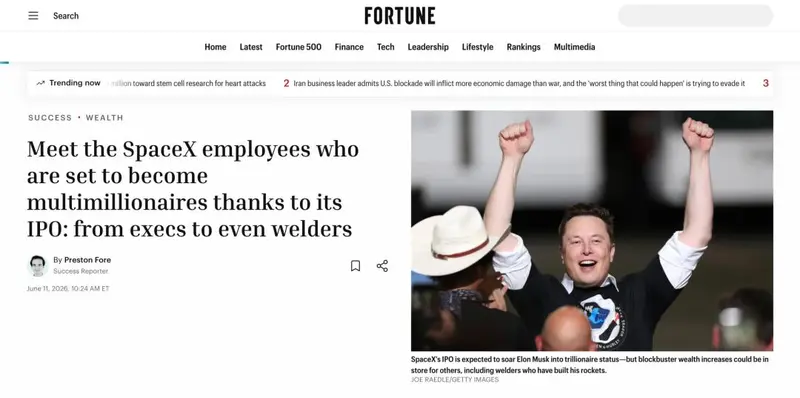Open the Multimedia section

(x=574, y=47)
